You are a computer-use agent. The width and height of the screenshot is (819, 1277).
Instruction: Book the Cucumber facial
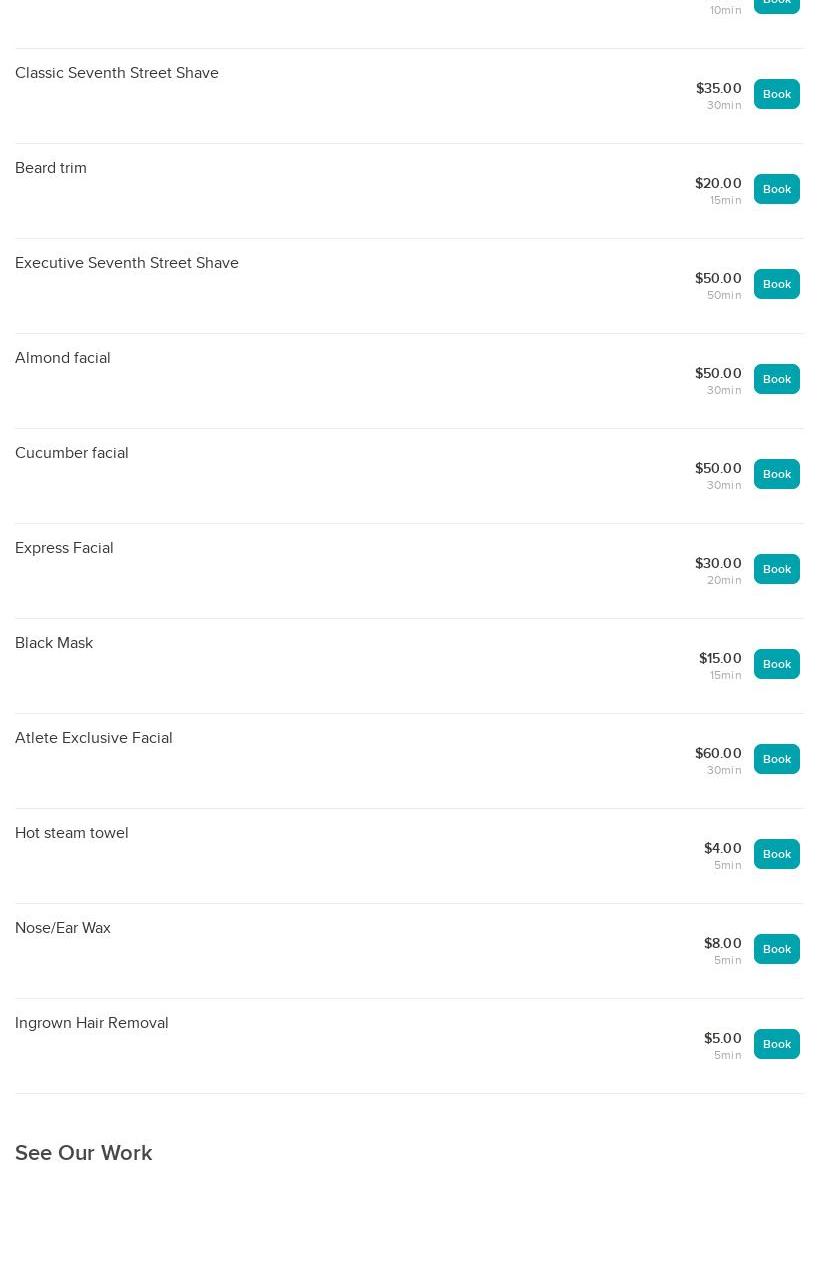(x=776, y=474)
